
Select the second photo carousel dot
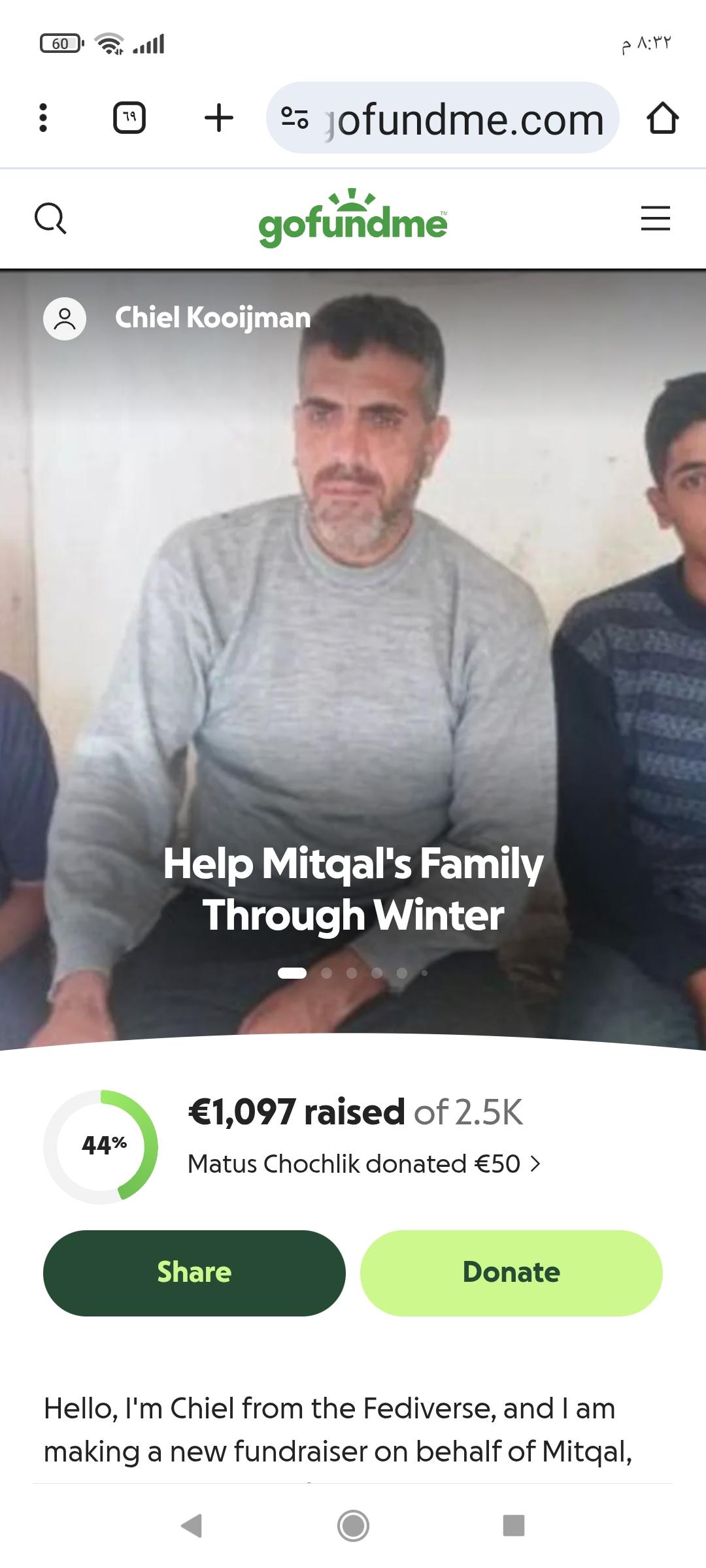pos(326,973)
